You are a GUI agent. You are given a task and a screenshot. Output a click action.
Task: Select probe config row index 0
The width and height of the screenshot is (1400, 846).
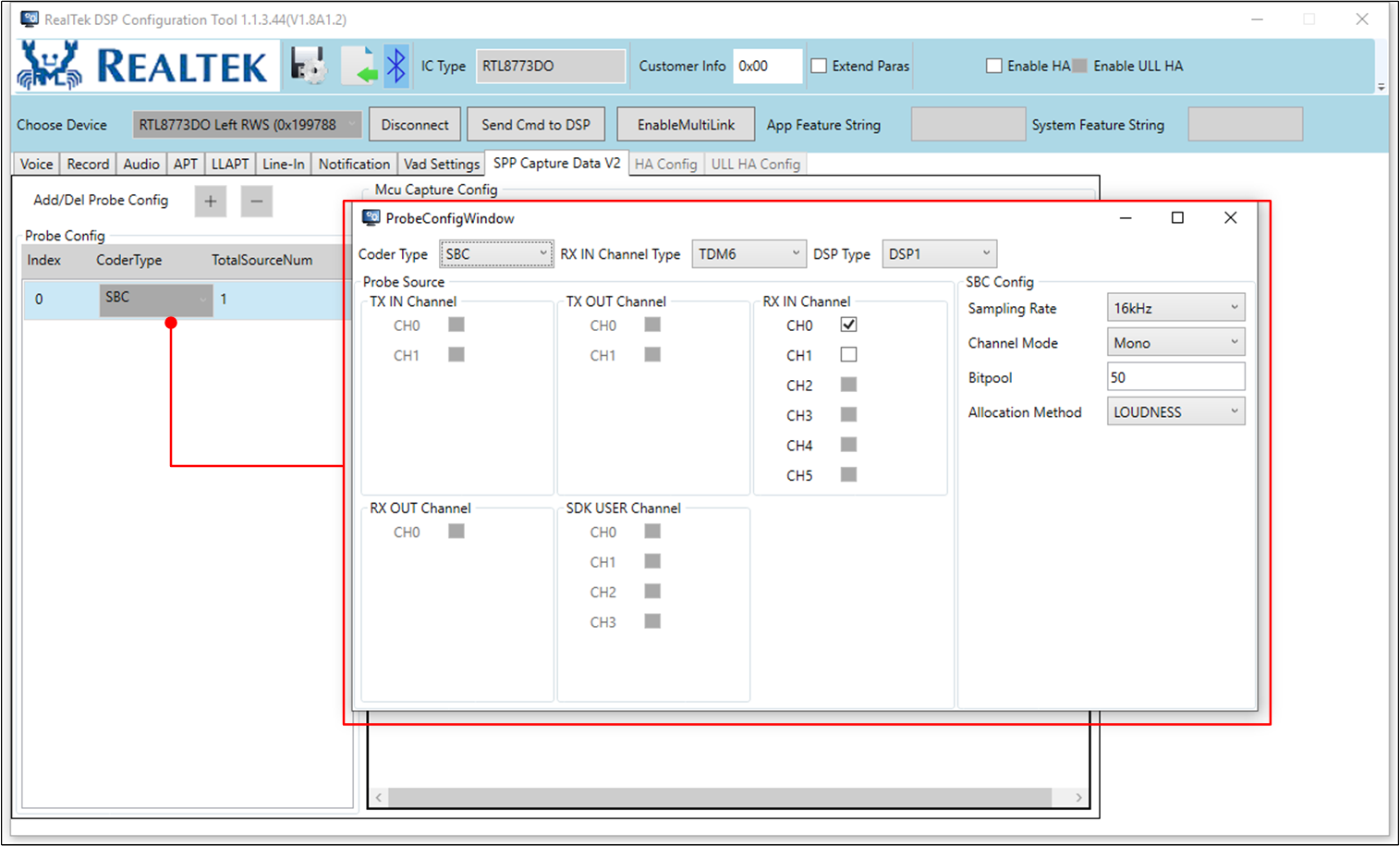click(x=188, y=300)
